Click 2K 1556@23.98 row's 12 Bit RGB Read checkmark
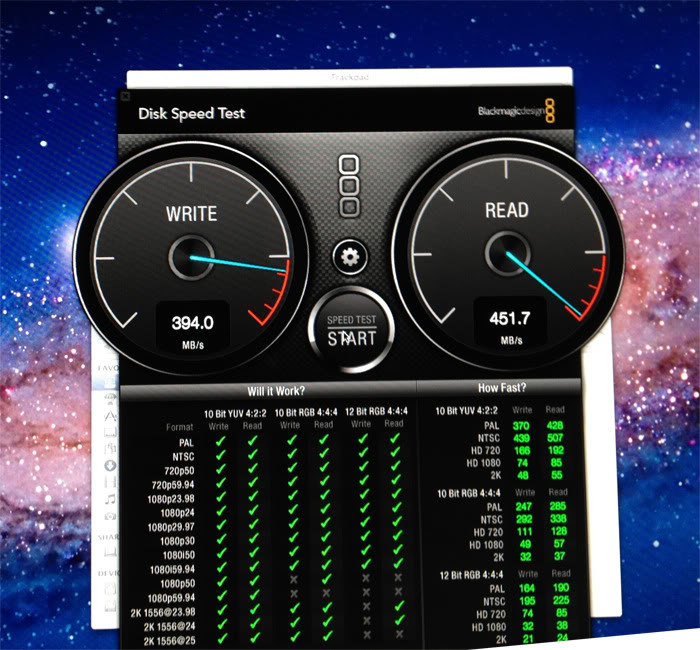The height and width of the screenshot is (650, 700). [399, 606]
